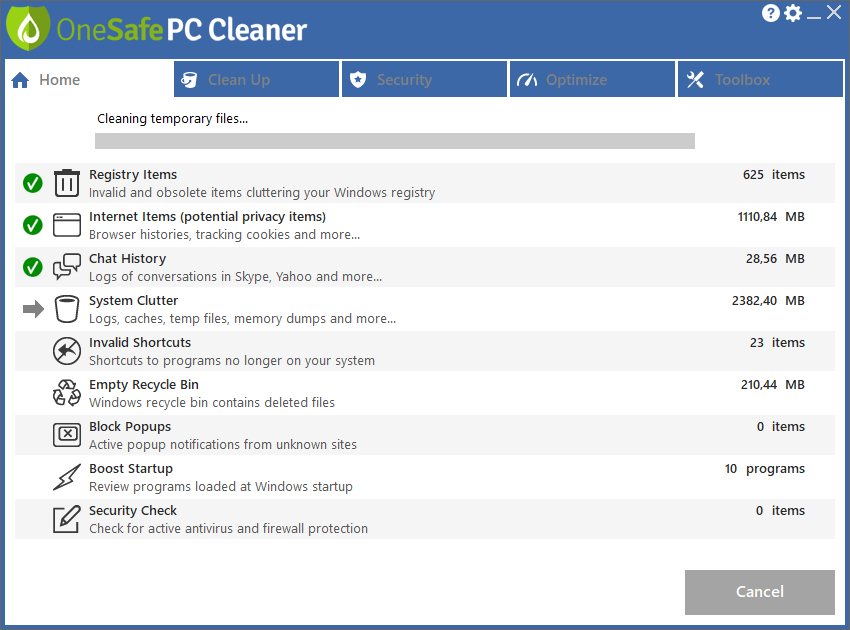Click the Optimize gauge icon
This screenshot has width=850, height=630.
526,80
